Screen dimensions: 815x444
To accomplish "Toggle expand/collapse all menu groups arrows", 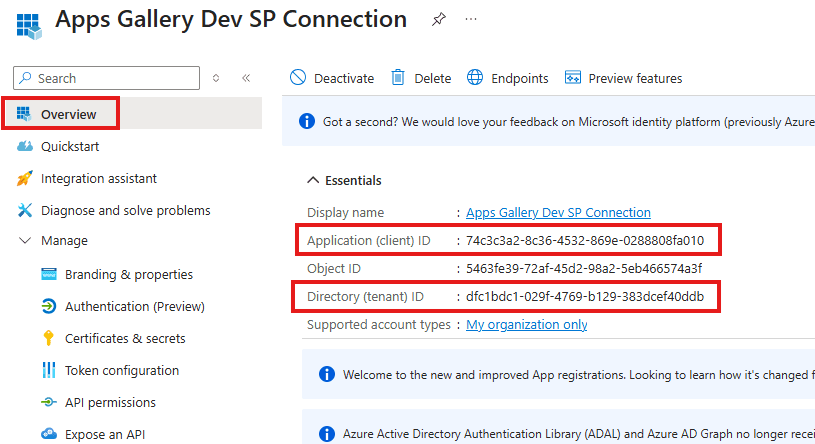I will click(x=216, y=78).
